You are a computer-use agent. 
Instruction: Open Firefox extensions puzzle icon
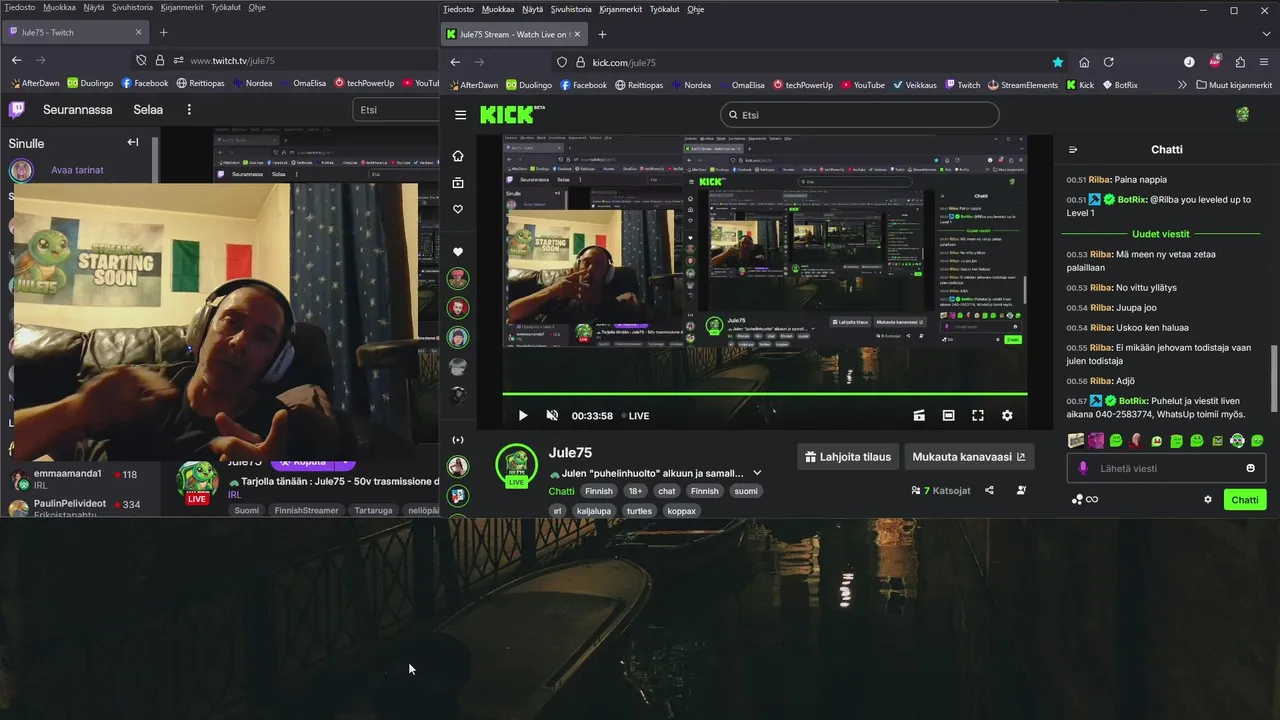pos(1240,62)
